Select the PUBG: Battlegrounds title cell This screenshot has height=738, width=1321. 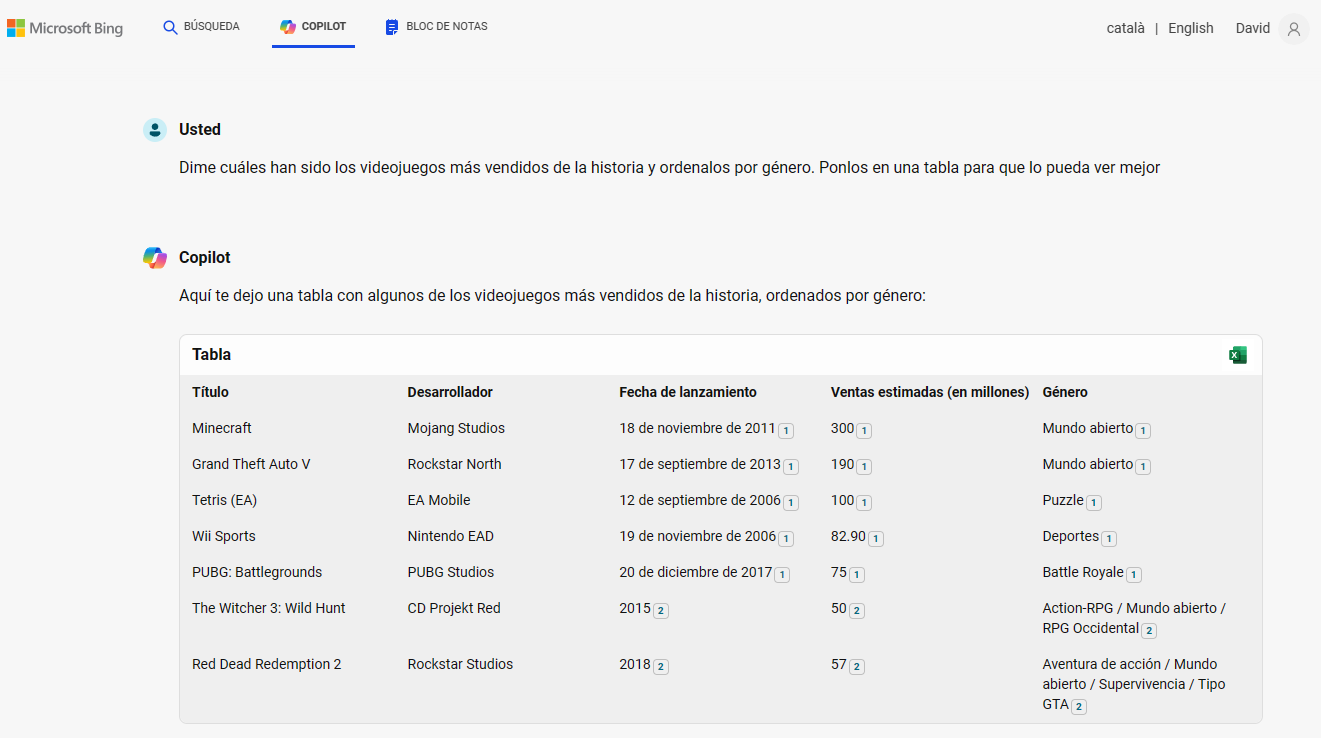(x=257, y=572)
